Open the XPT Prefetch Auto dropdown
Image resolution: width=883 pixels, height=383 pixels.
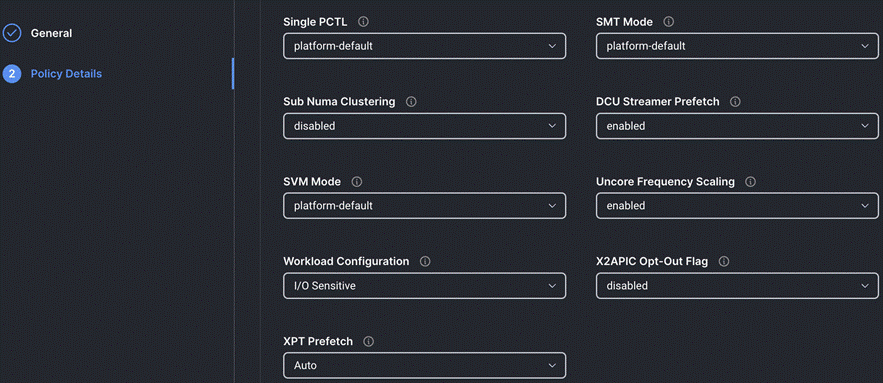425,366
